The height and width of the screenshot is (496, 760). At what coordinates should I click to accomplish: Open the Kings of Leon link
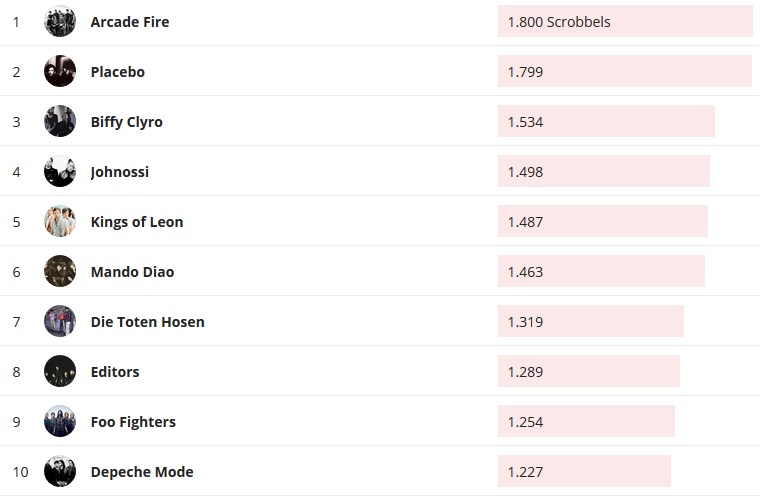coord(137,222)
